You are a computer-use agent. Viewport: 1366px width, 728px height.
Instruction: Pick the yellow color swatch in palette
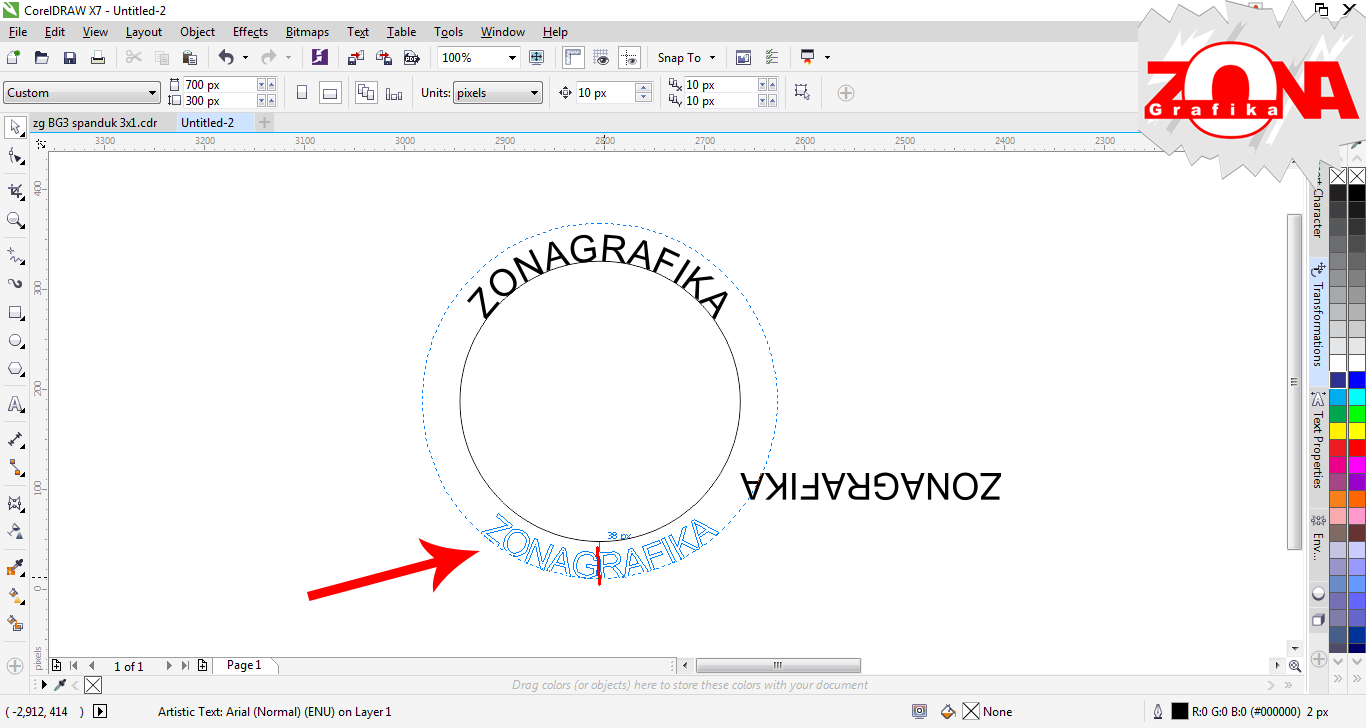(x=1357, y=430)
